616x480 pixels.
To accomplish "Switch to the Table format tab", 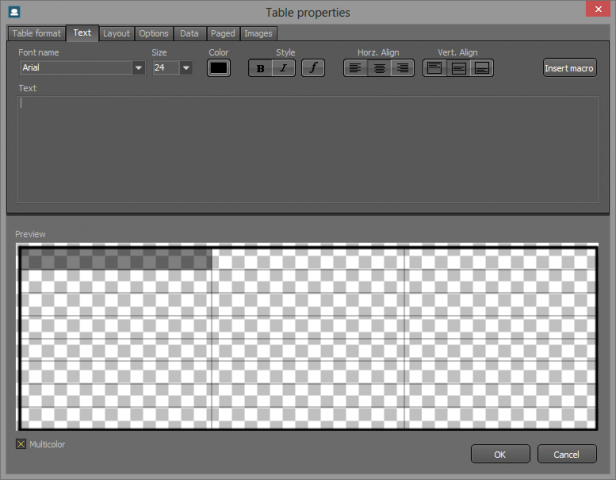I will [37, 33].
